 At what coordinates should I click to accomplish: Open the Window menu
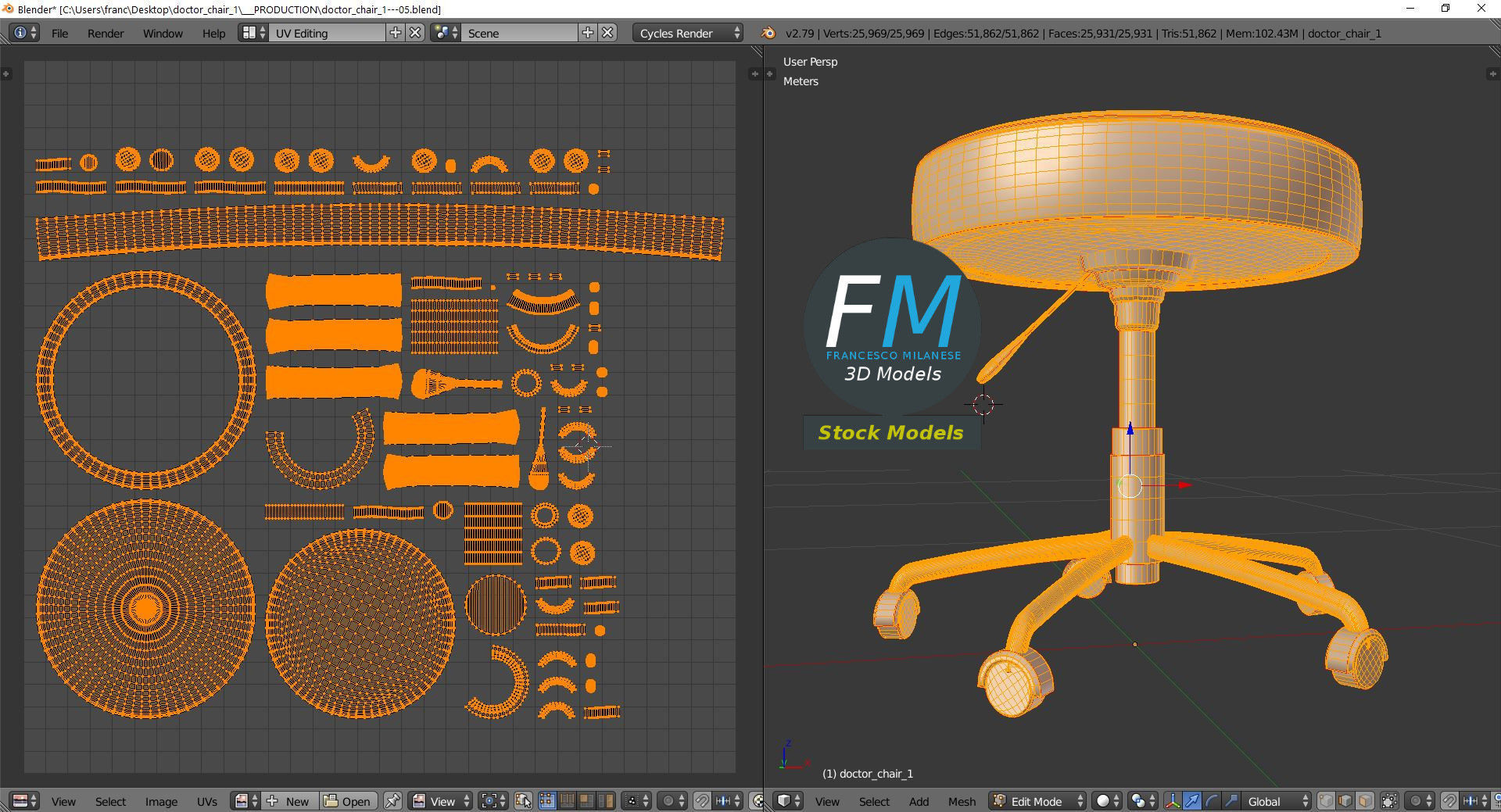click(163, 33)
